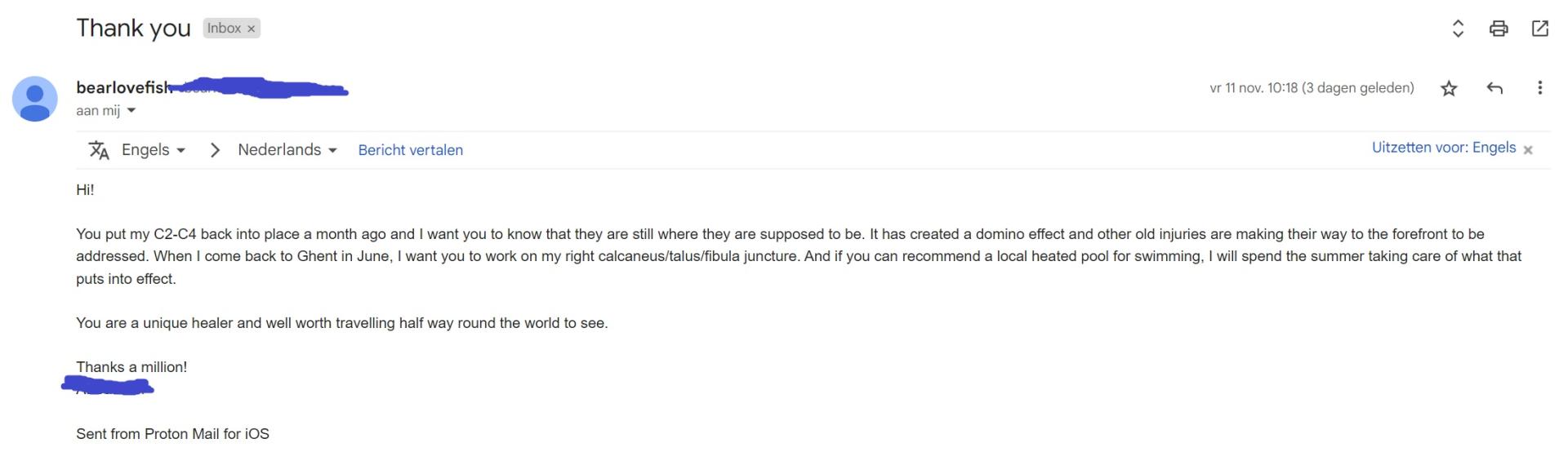Remove the Inbox label with the x
1568x461 pixels.
(x=252, y=29)
